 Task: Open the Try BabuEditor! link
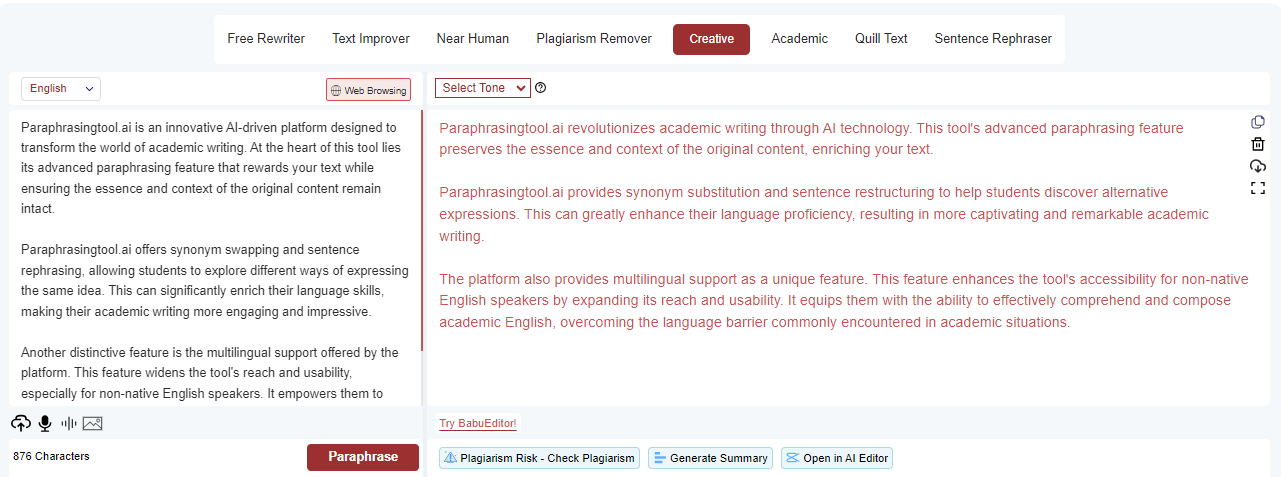478,424
